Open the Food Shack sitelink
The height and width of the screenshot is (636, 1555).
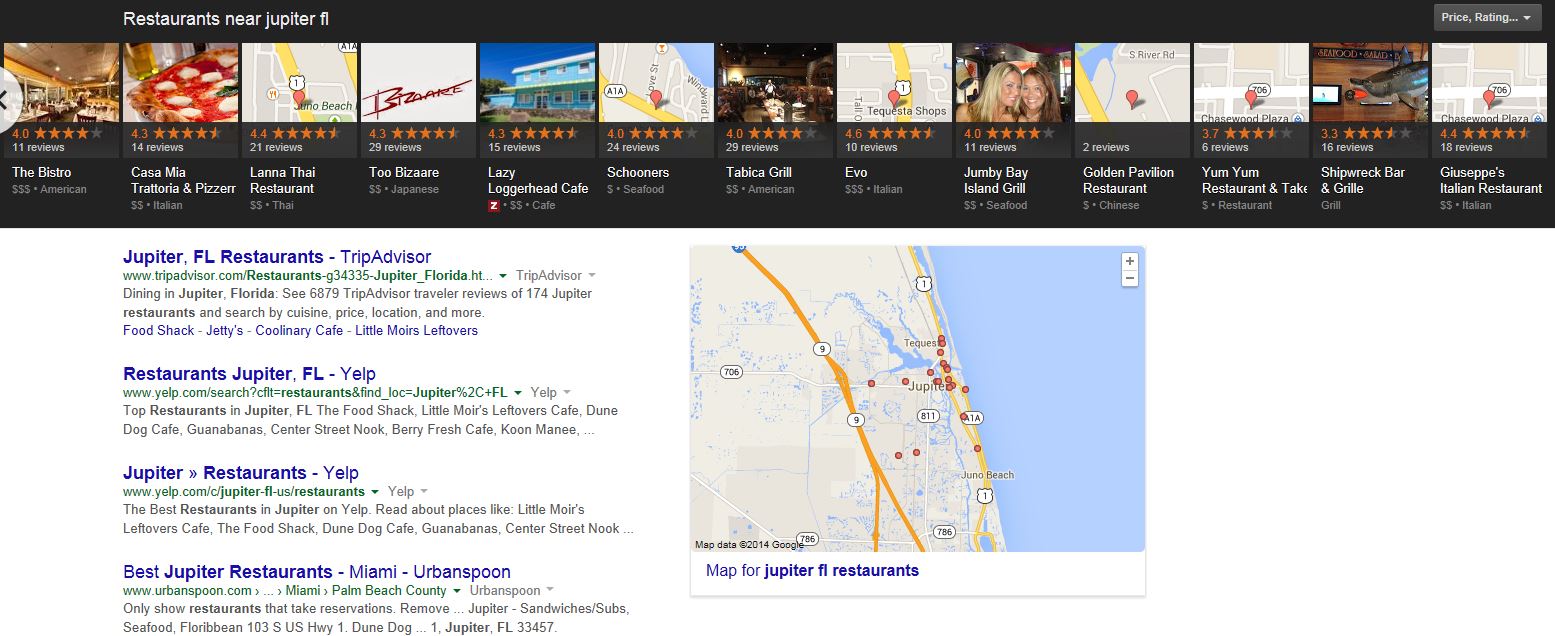[x=159, y=330]
